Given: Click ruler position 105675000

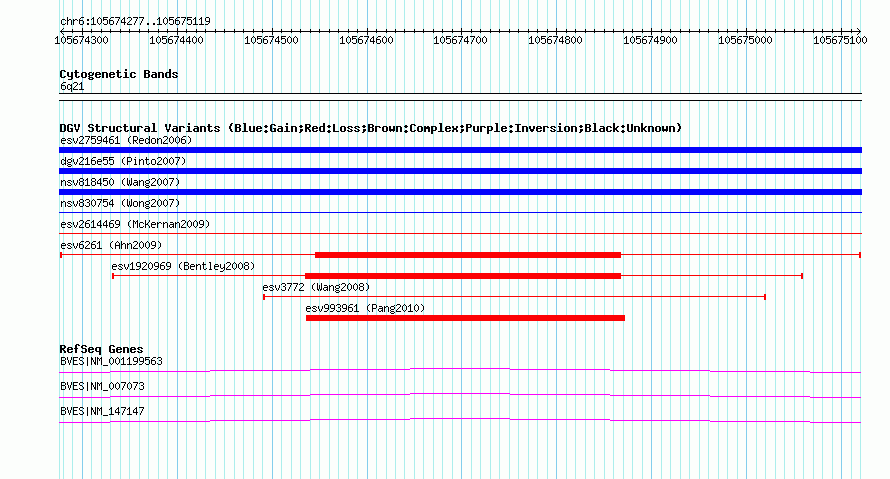Looking at the screenshot, I should point(745,40).
